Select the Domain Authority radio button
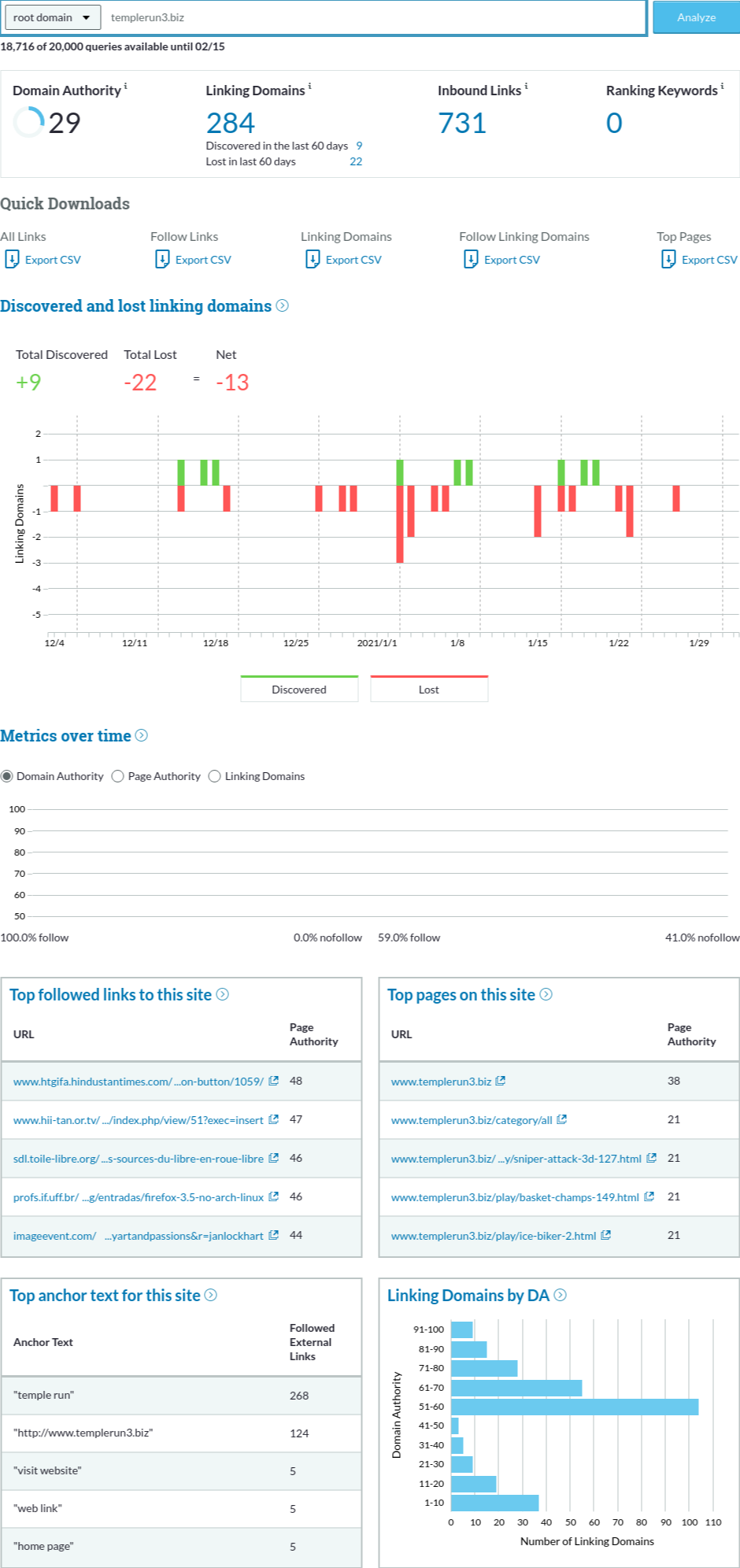Viewport: 740px width, 1568px height. (7, 776)
